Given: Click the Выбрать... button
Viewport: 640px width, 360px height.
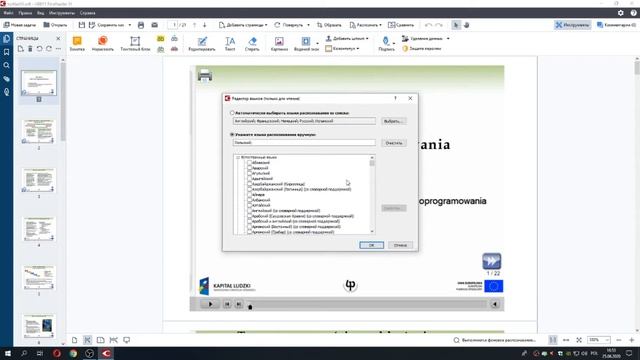Looking at the screenshot, I should coord(393,121).
